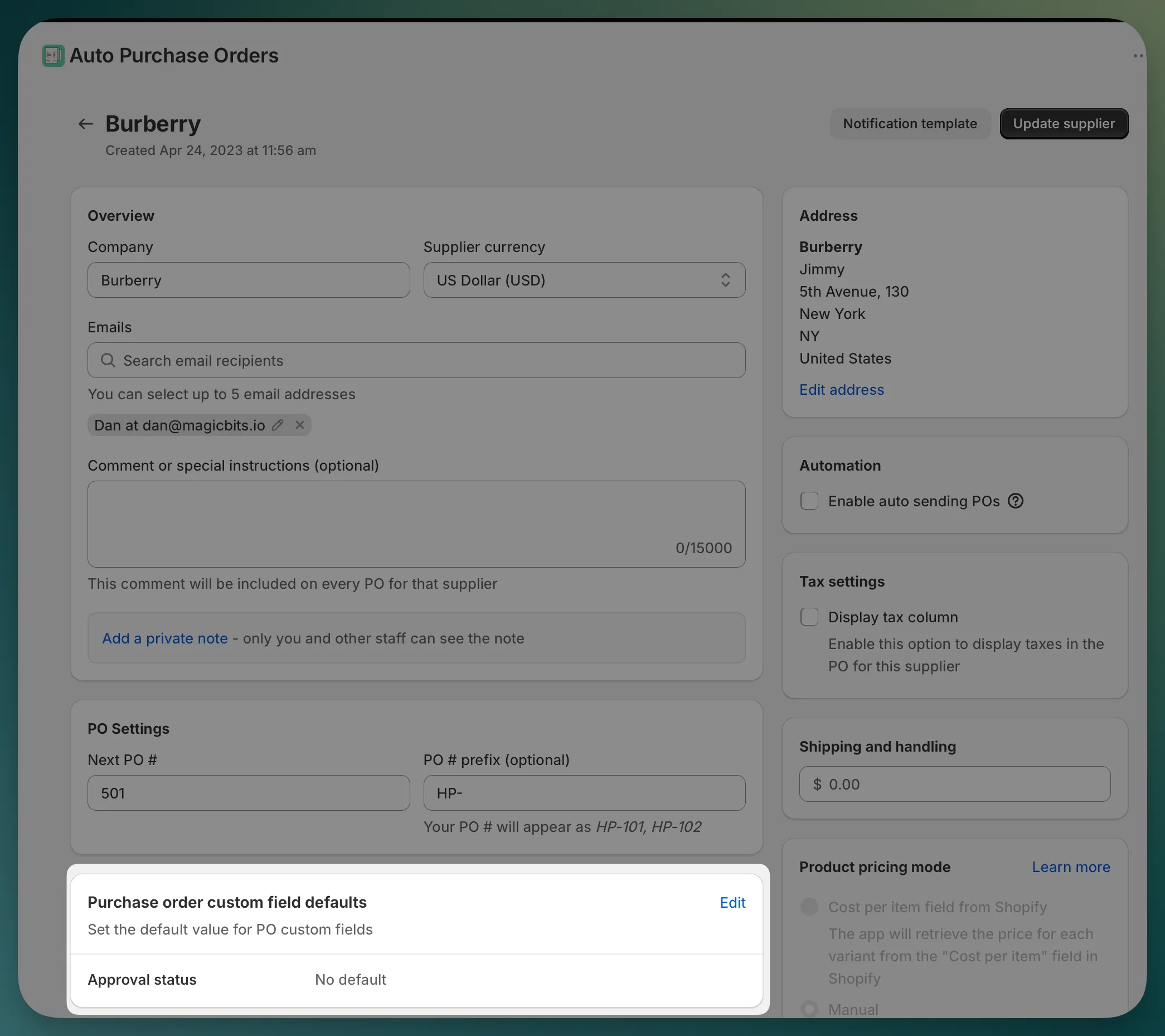The width and height of the screenshot is (1165, 1036).
Task: Select Cost per item field from Shopify radio
Action: (809, 907)
